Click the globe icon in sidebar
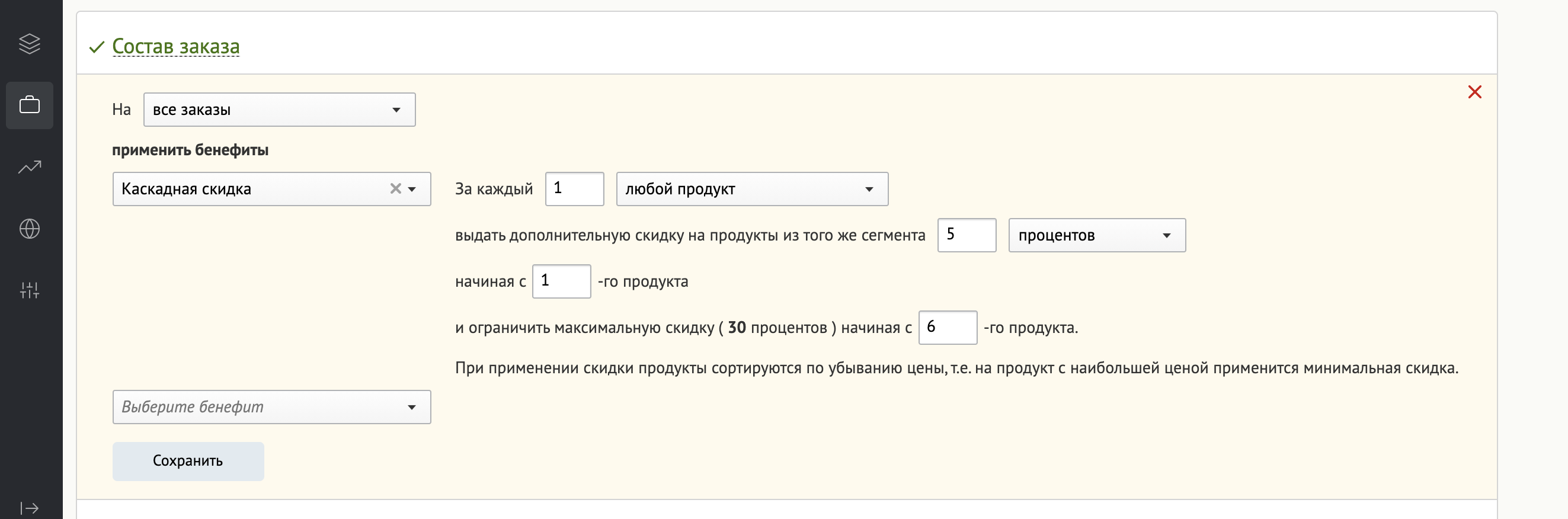The image size is (1568, 519). point(29,229)
